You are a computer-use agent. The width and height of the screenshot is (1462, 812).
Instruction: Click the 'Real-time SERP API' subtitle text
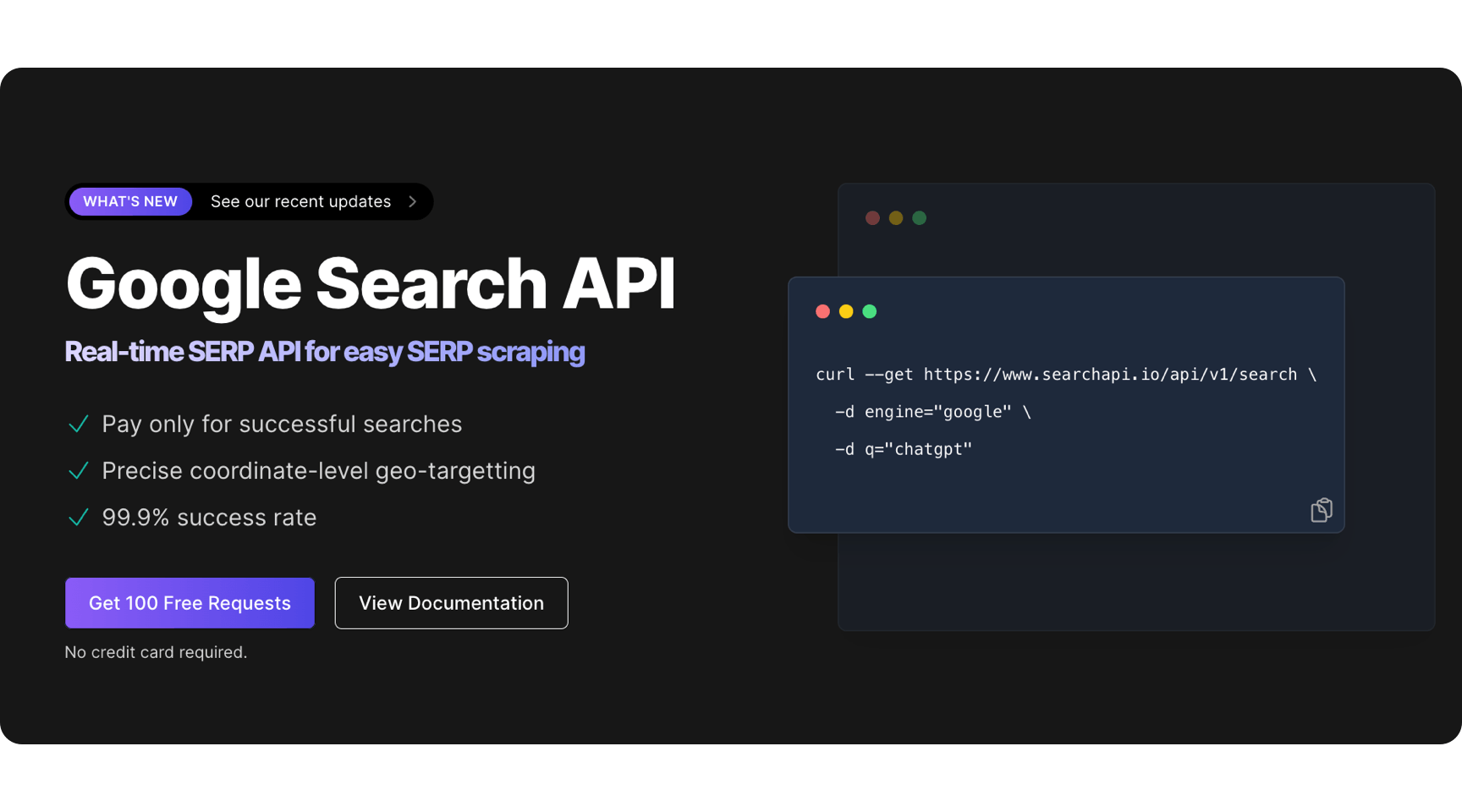pyautogui.click(x=324, y=352)
